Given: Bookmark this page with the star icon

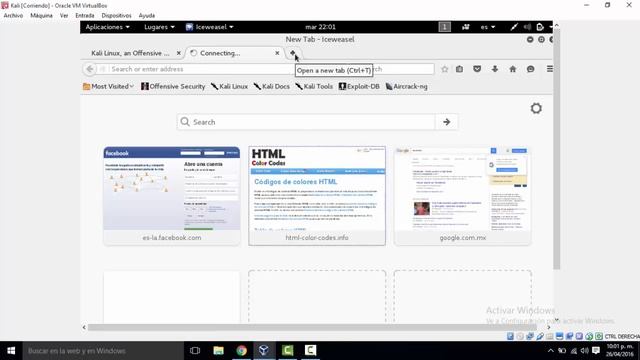Looking at the screenshot, I should 444,69.
